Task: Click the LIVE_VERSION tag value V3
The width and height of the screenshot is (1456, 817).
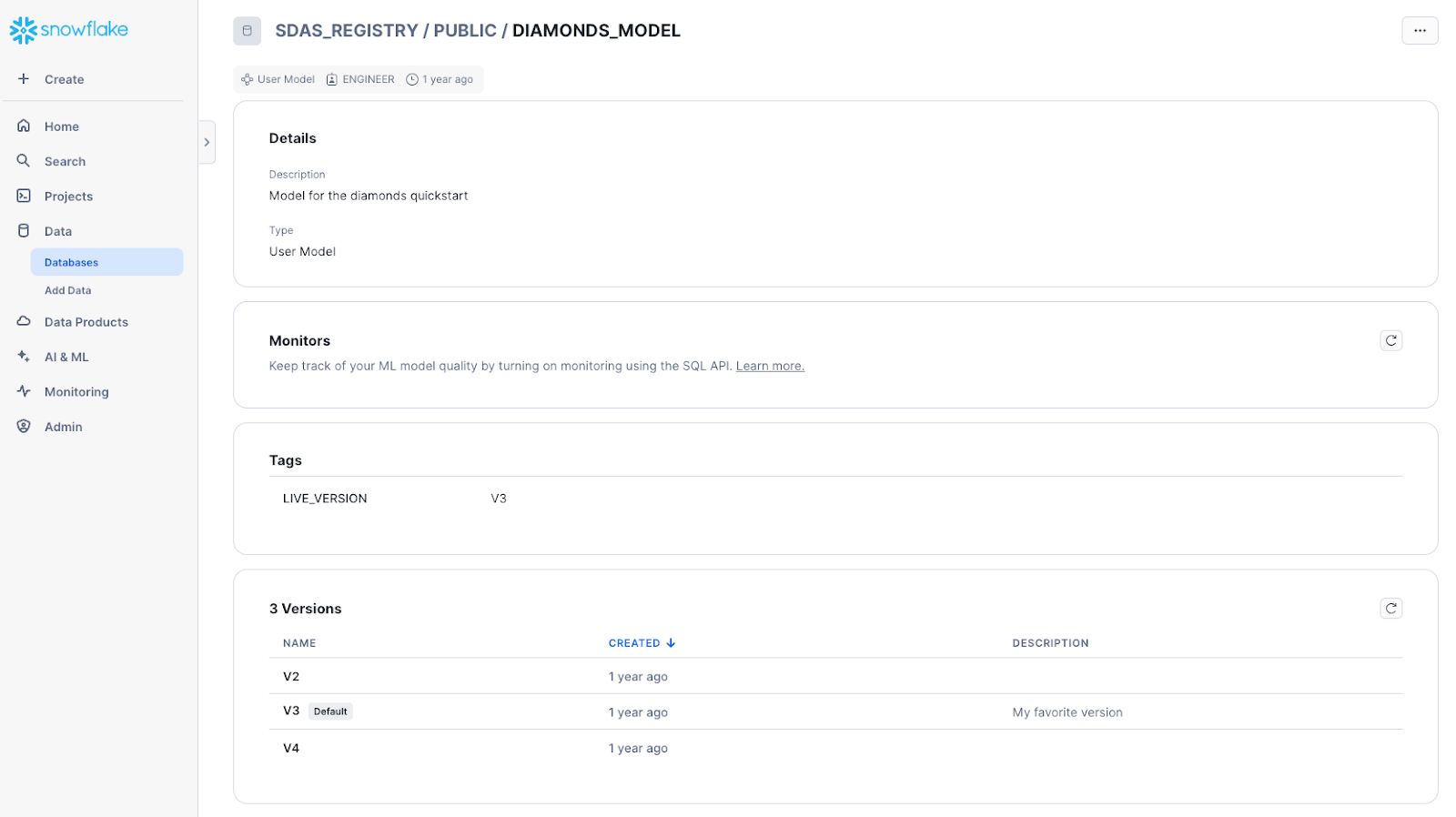Action: 499,499
